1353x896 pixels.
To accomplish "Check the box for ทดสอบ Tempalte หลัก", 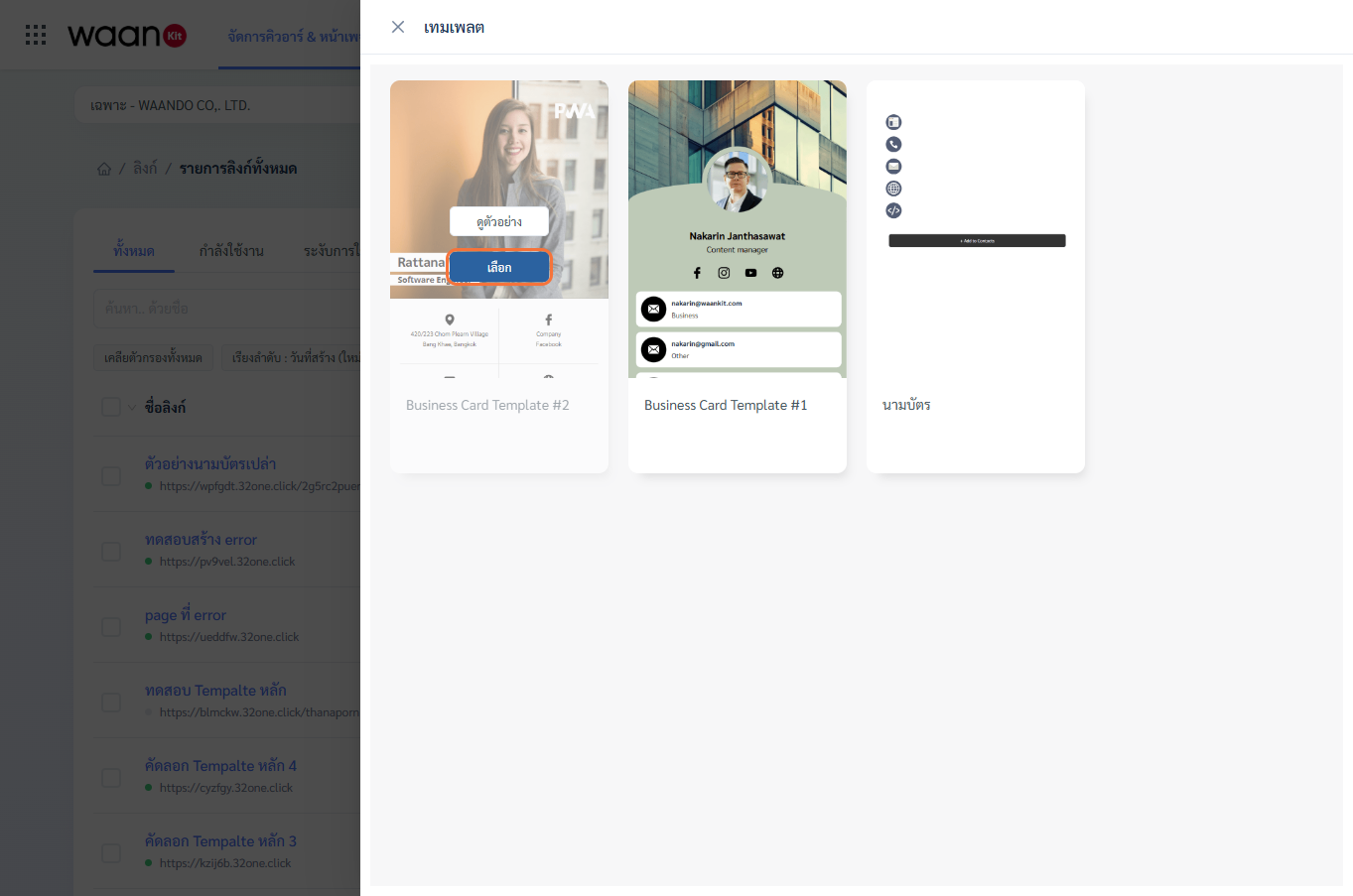I will click(111, 703).
